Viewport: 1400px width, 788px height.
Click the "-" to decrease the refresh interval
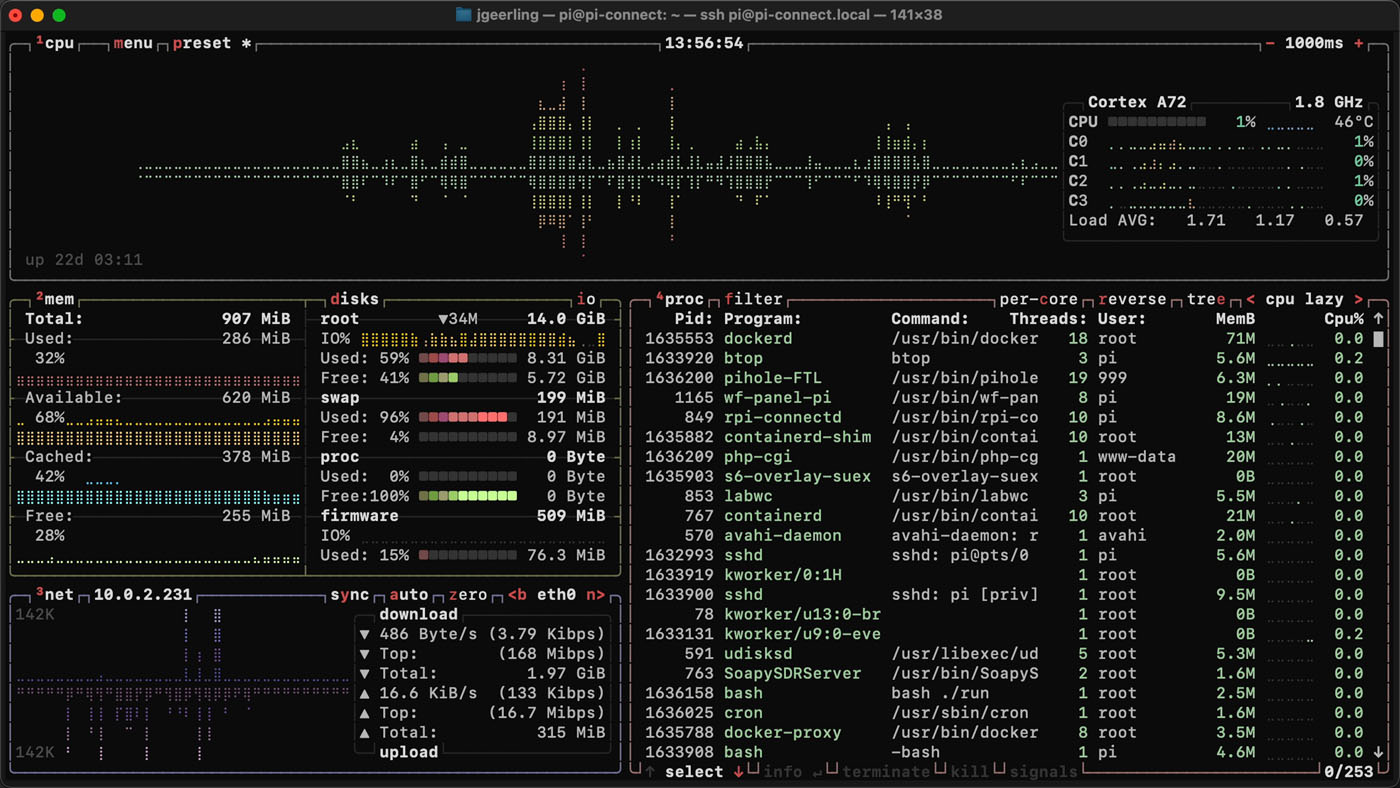click(1268, 43)
